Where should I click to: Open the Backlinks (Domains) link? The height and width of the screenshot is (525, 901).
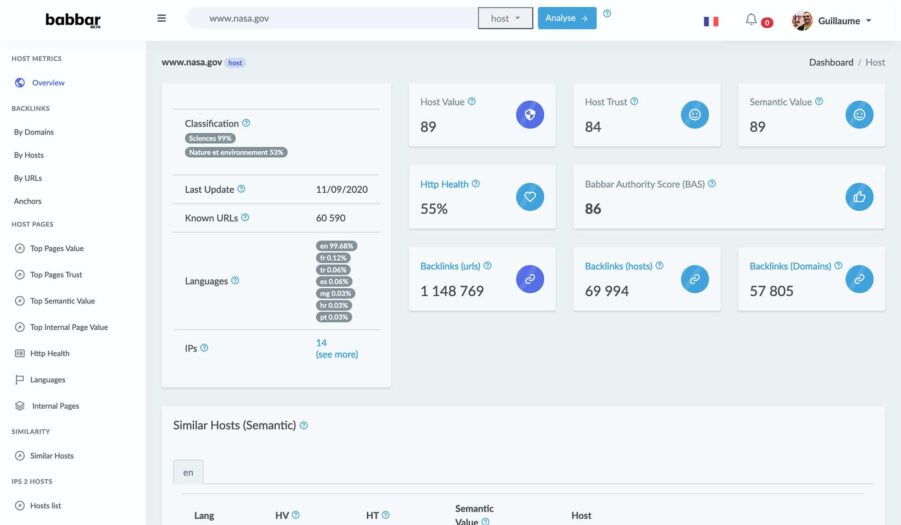(790, 267)
